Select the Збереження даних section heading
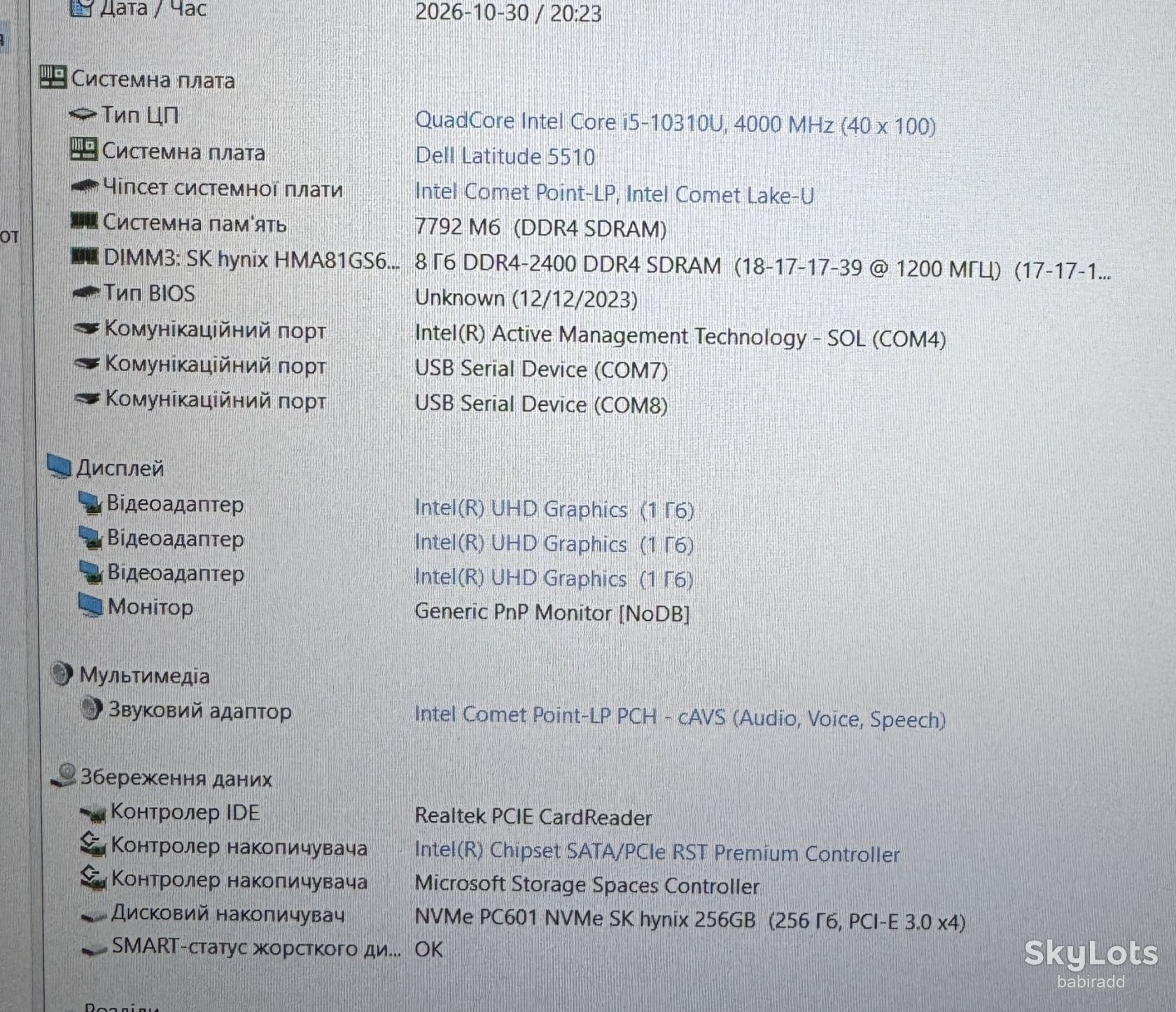Image resolution: width=1176 pixels, height=1012 pixels. (x=176, y=778)
